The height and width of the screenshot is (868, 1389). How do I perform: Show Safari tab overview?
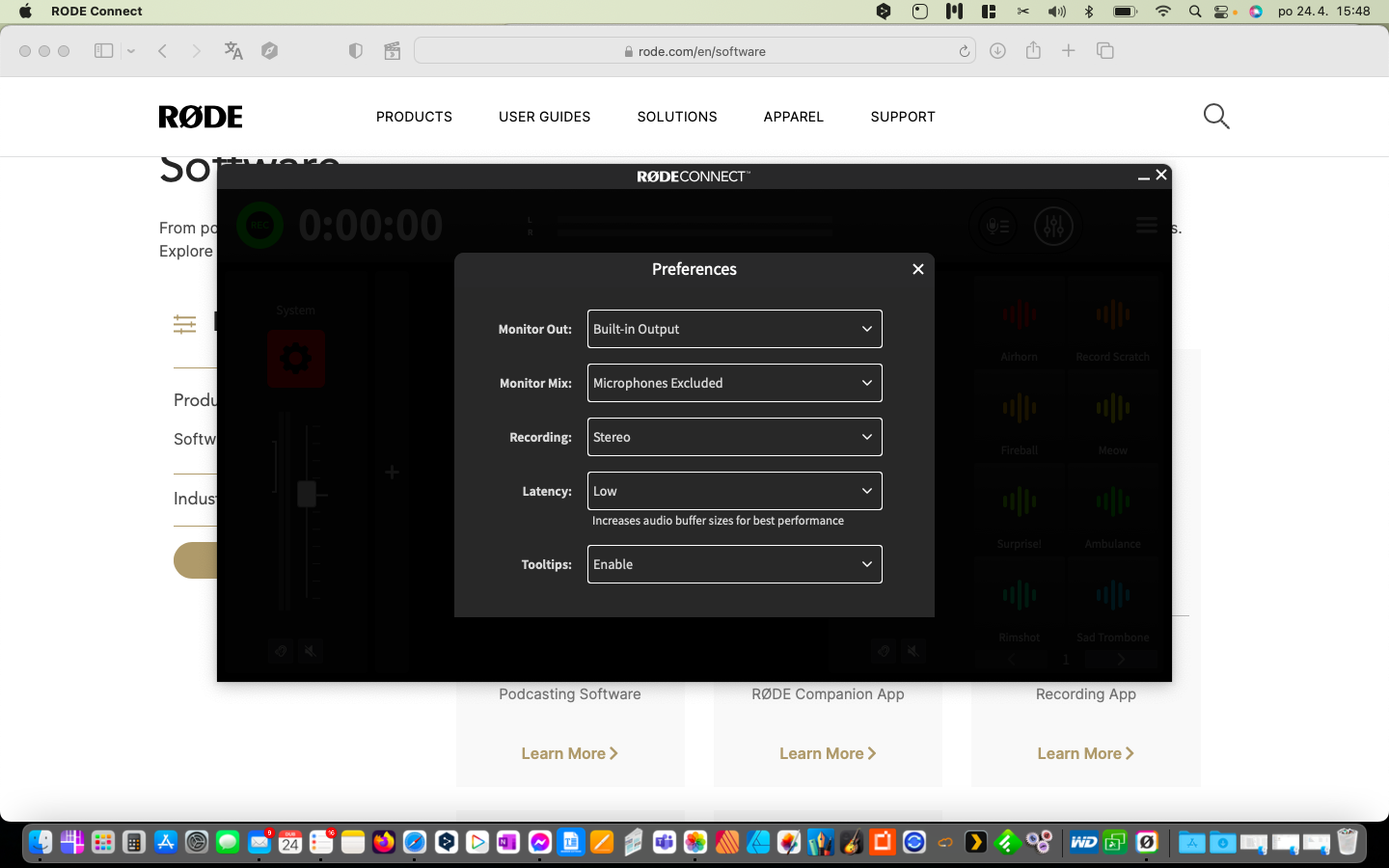pos(1105,51)
